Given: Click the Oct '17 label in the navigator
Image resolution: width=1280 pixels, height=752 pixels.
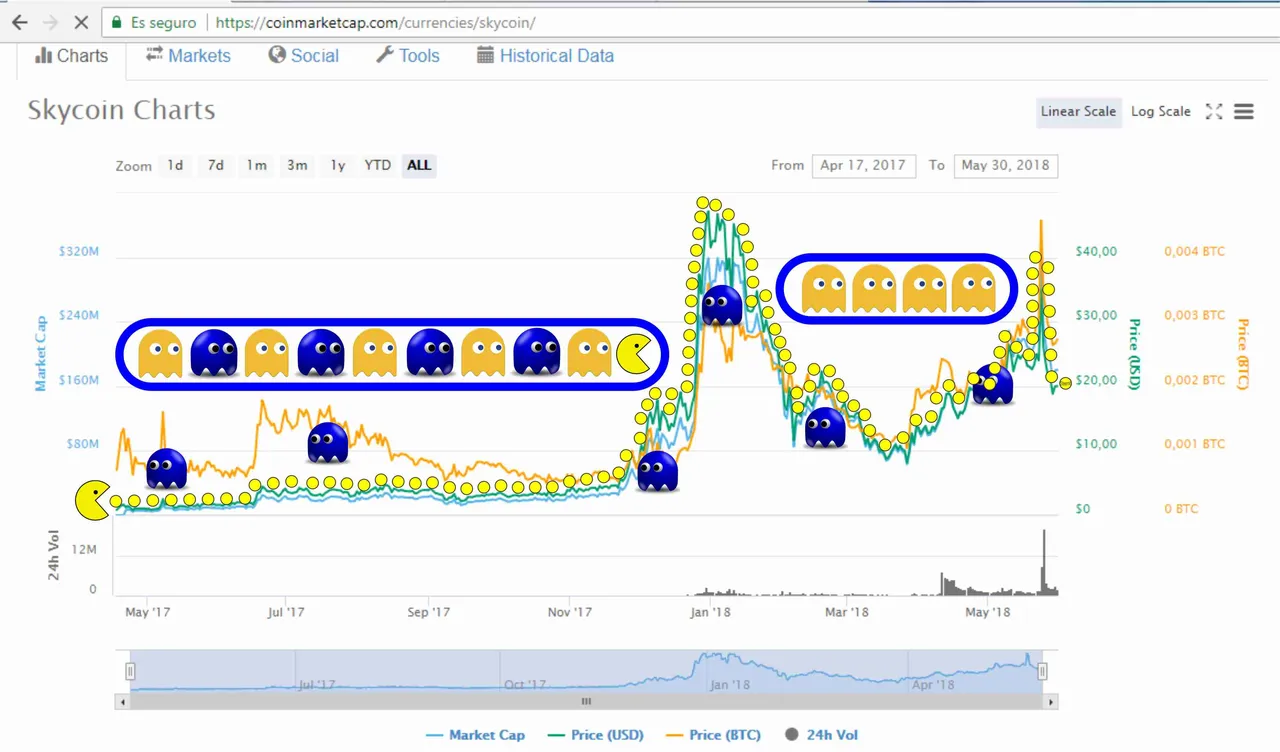Looking at the screenshot, I should click(x=526, y=685).
